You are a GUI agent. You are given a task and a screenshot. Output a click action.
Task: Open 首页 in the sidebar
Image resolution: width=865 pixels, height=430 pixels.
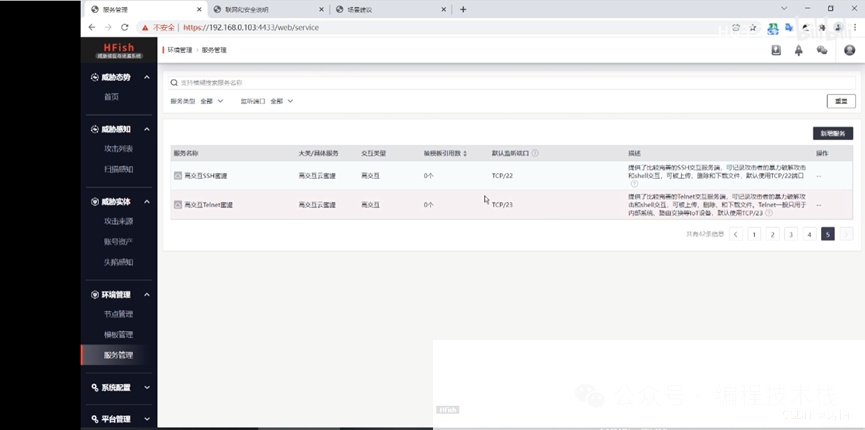click(x=111, y=97)
